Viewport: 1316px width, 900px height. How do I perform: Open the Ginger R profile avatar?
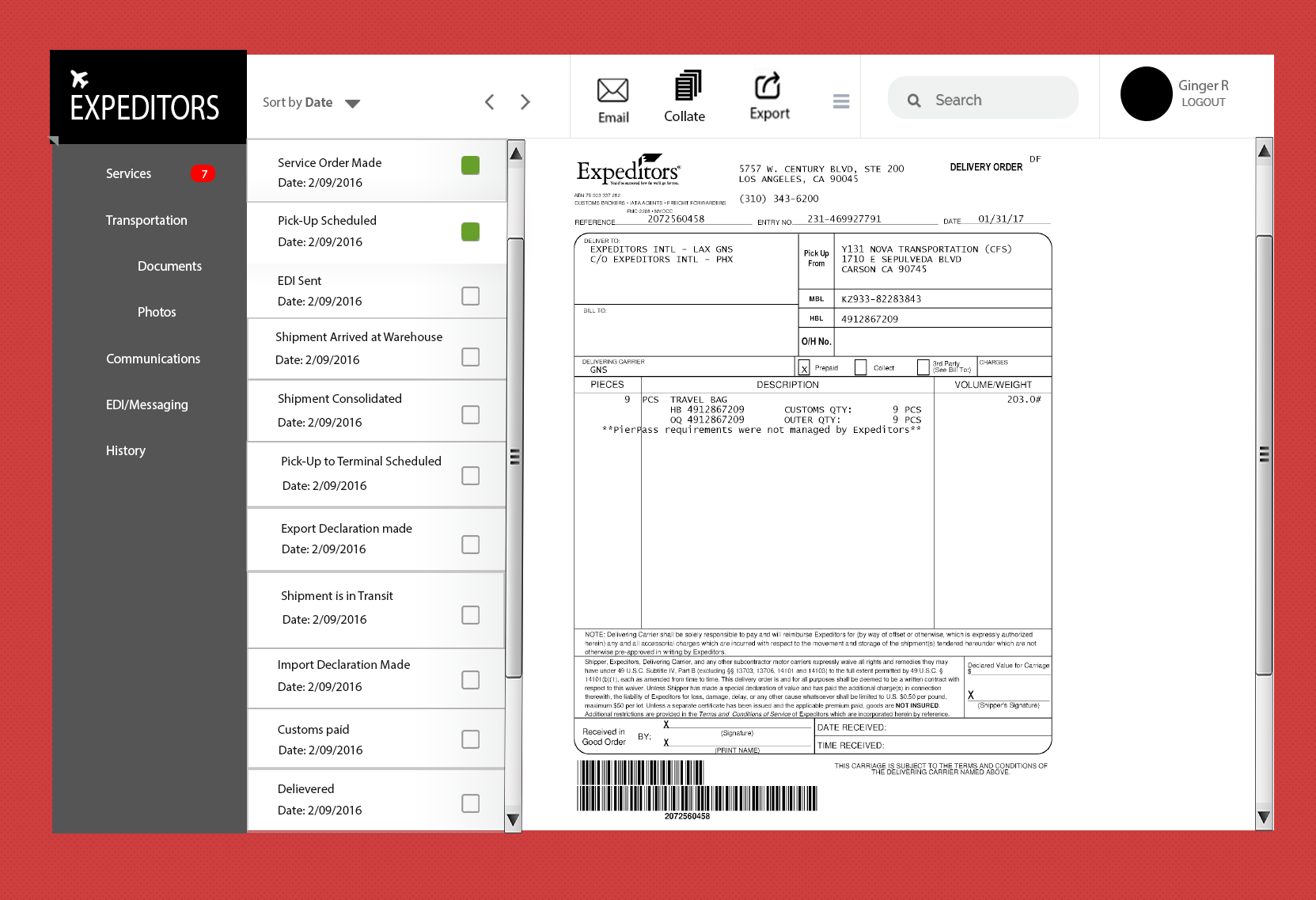coord(1146,94)
